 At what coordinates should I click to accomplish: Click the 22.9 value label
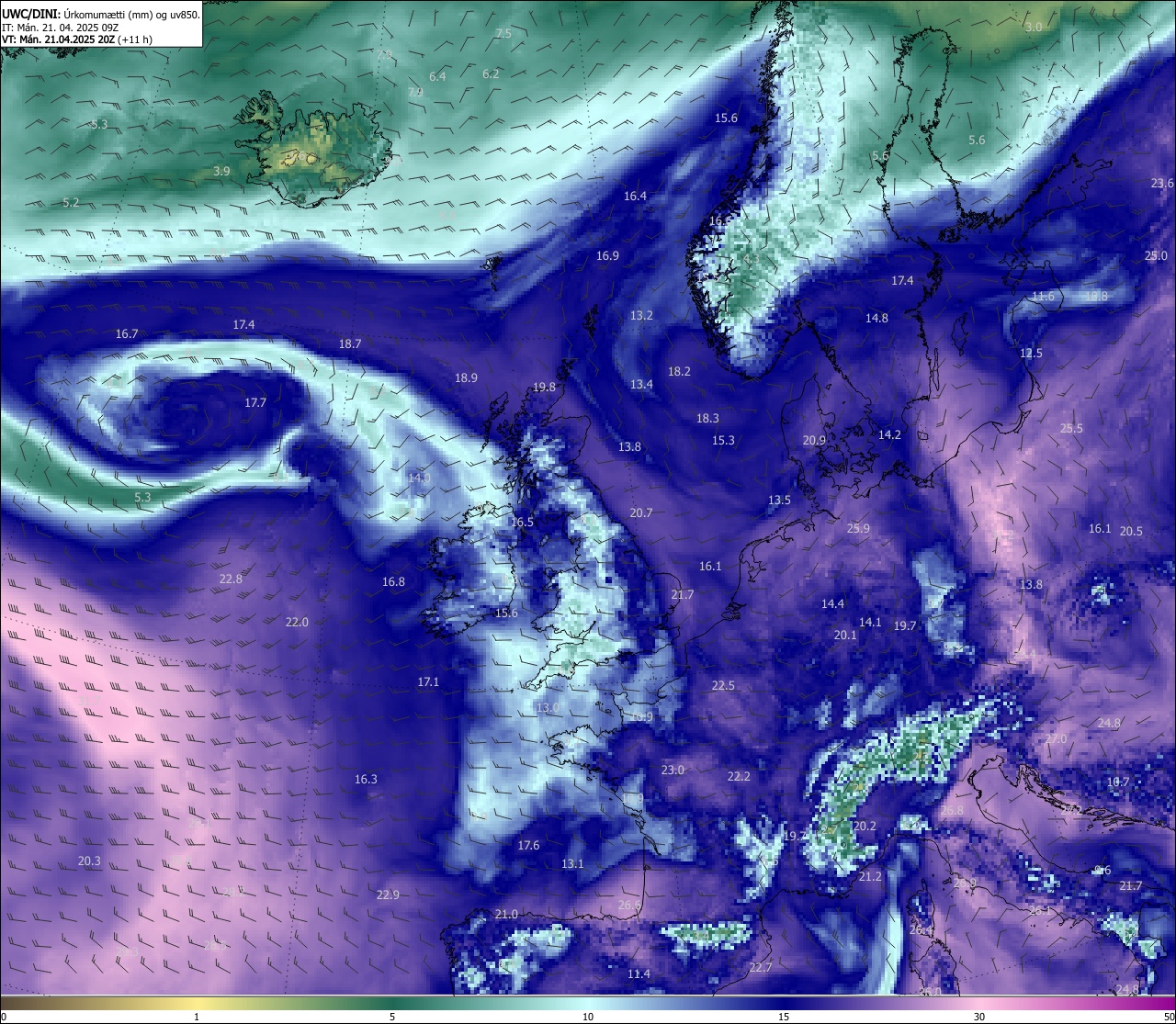pos(388,895)
